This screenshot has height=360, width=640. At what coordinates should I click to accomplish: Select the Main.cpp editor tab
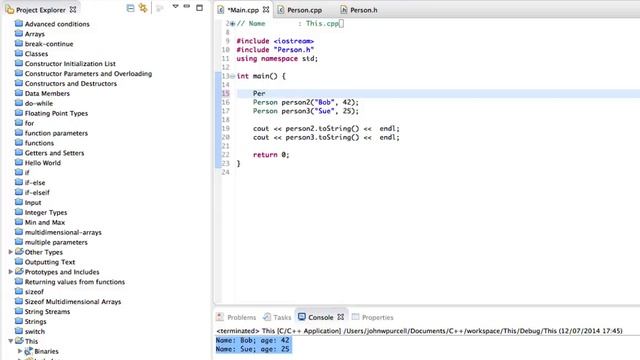coord(243,10)
